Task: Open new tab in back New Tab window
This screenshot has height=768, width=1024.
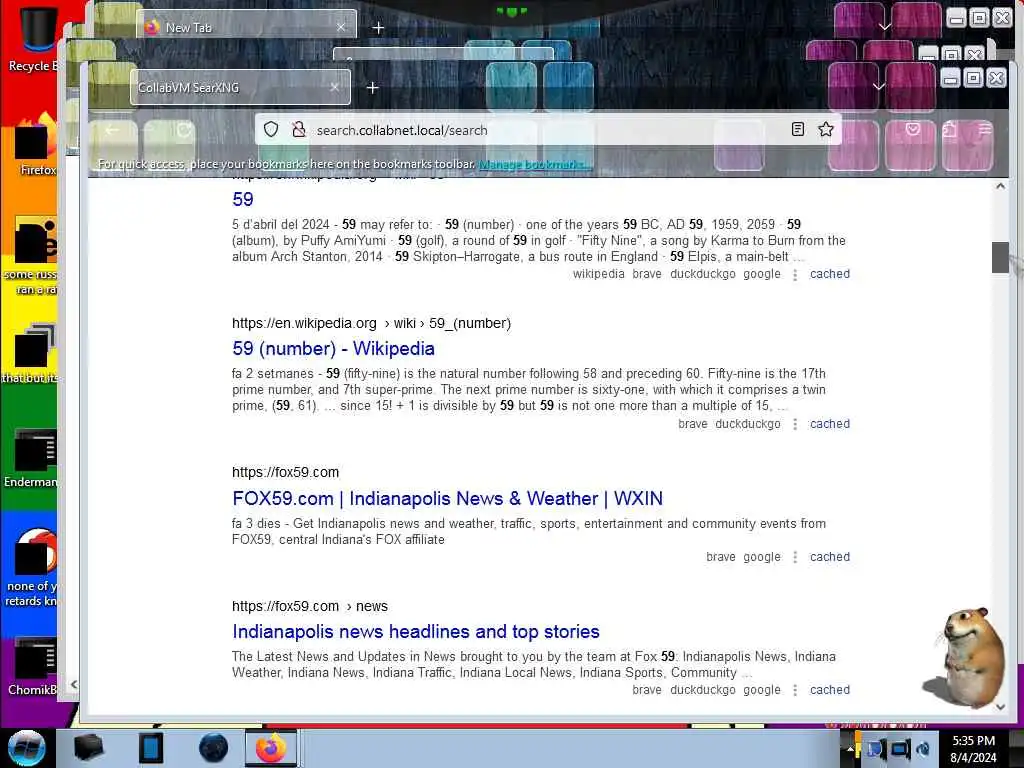Action: click(x=378, y=28)
